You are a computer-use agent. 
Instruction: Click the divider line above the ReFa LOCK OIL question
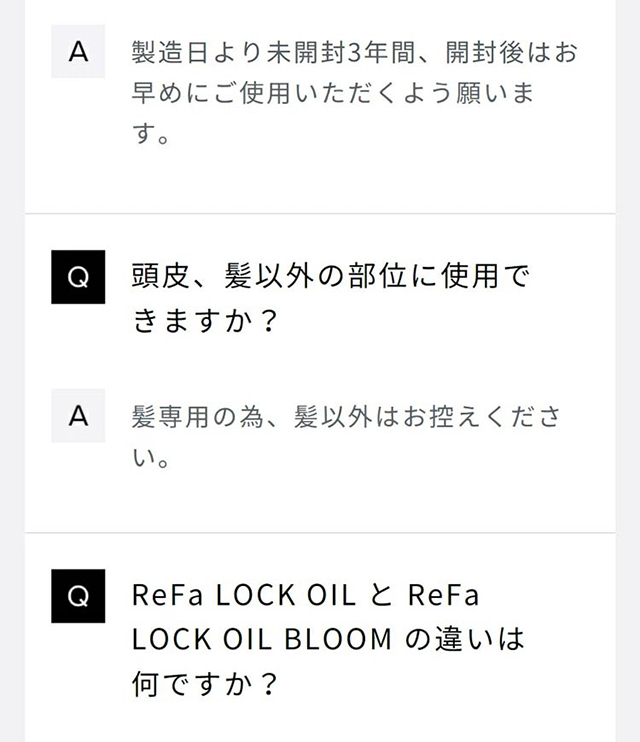click(x=320, y=533)
